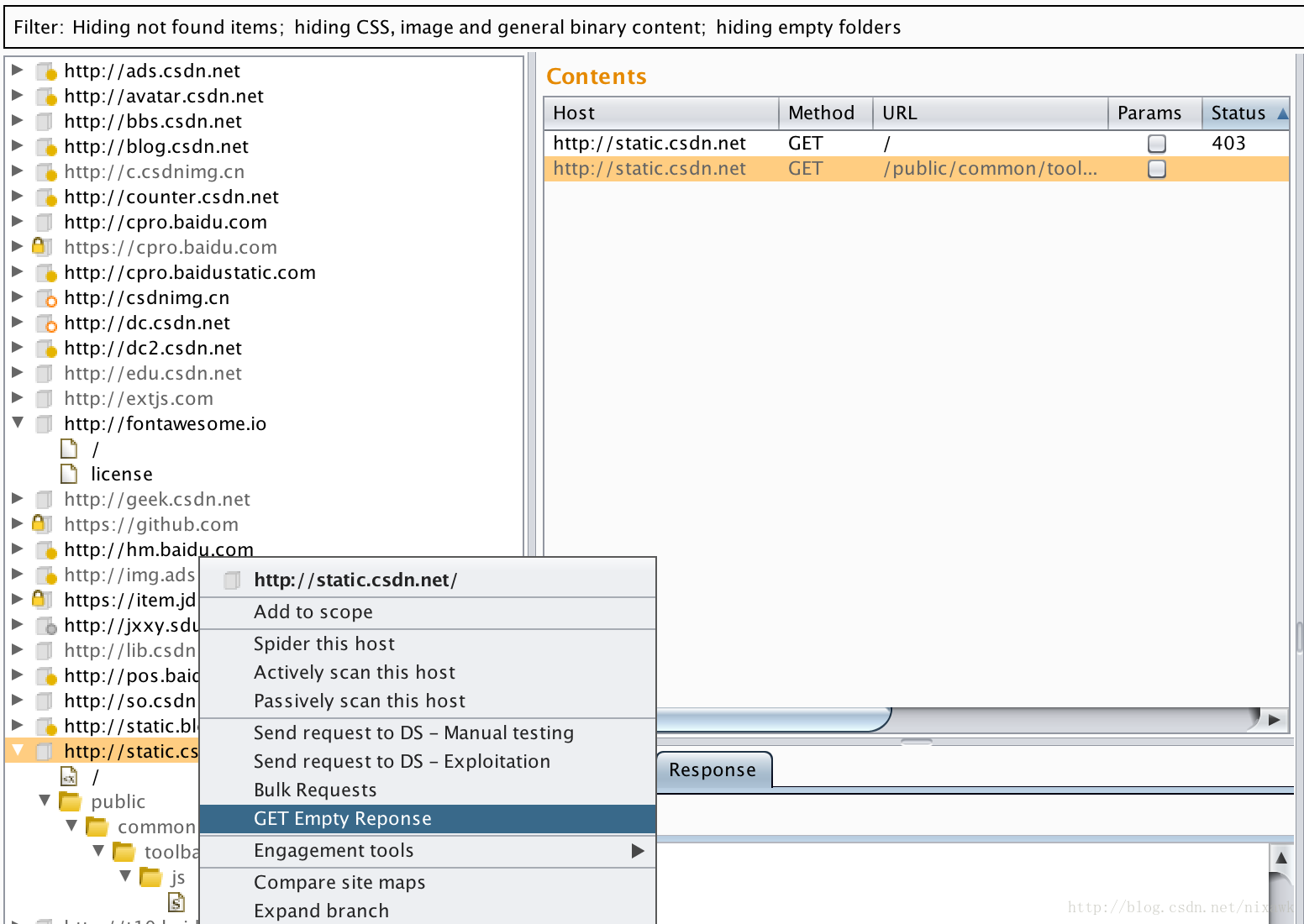The height and width of the screenshot is (924, 1304).
Task: Switch to the Response tab
Action: coord(712,770)
